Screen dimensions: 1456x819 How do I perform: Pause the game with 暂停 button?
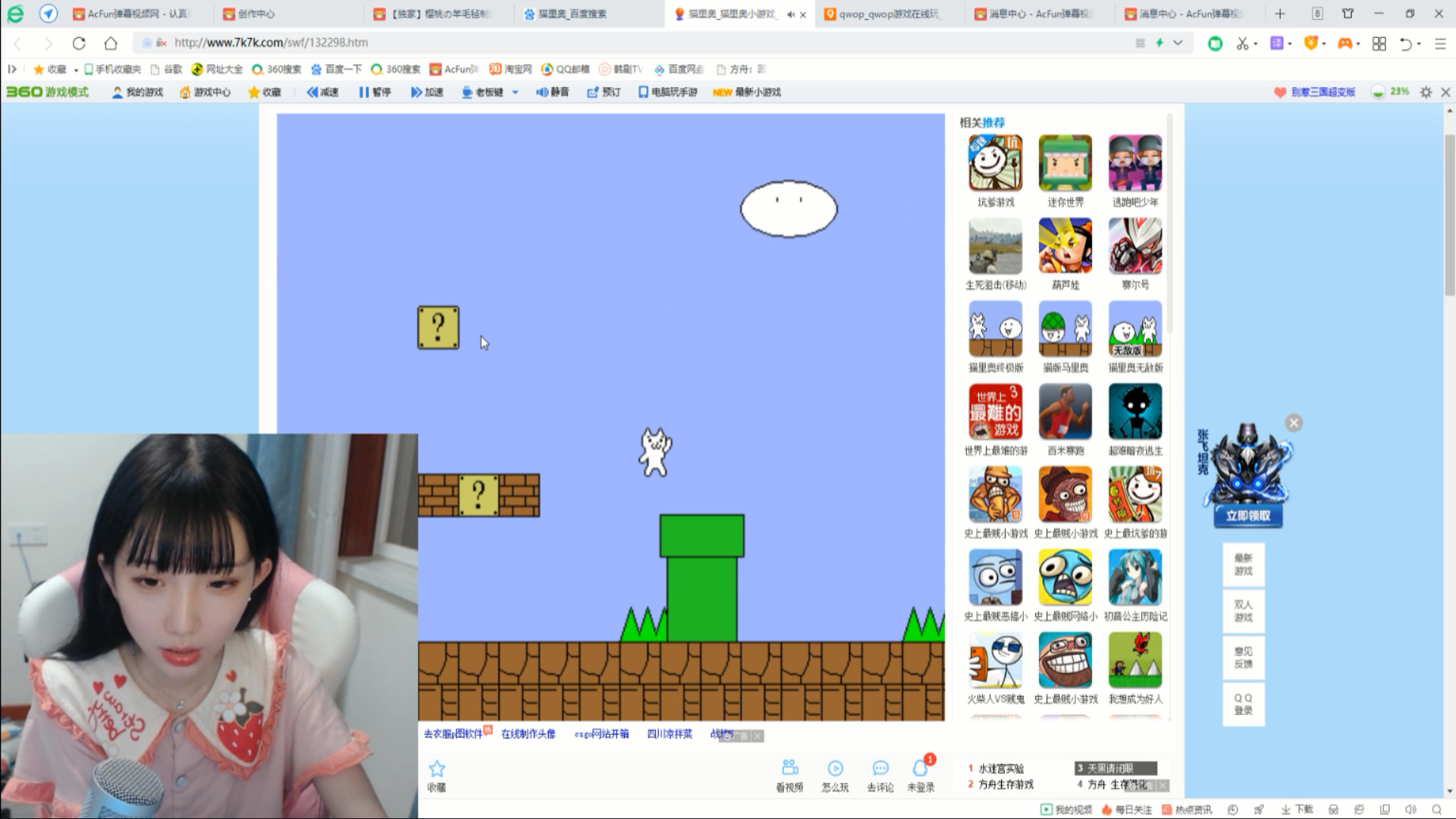[x=375, y=92]
